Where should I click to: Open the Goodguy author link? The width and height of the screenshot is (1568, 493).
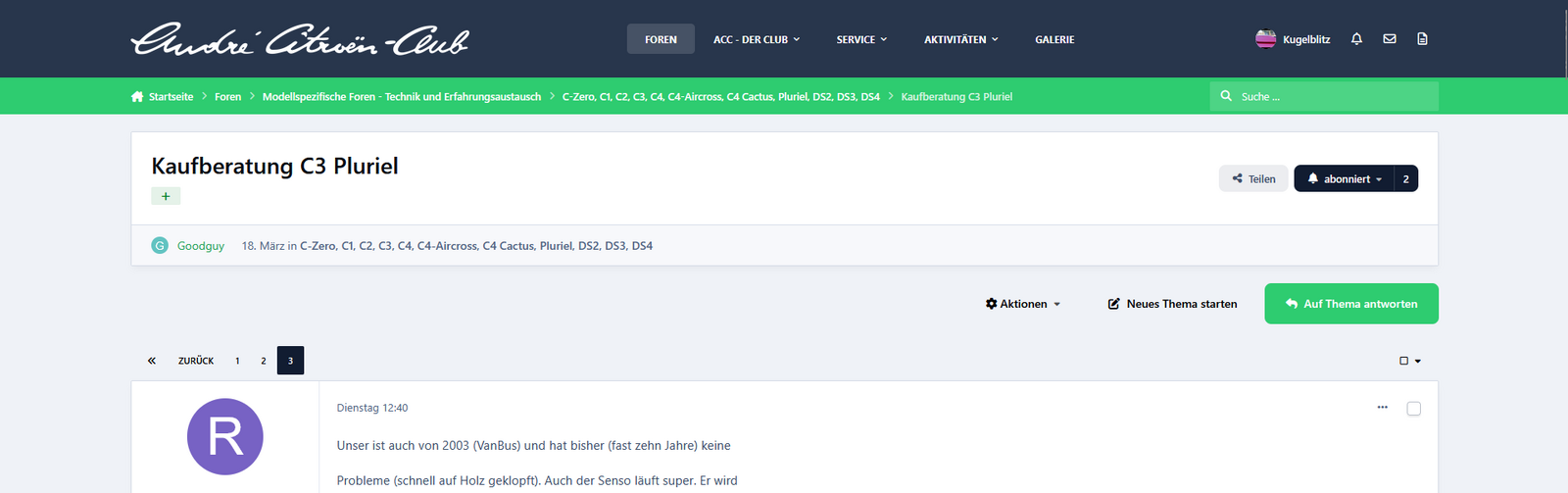201,246
